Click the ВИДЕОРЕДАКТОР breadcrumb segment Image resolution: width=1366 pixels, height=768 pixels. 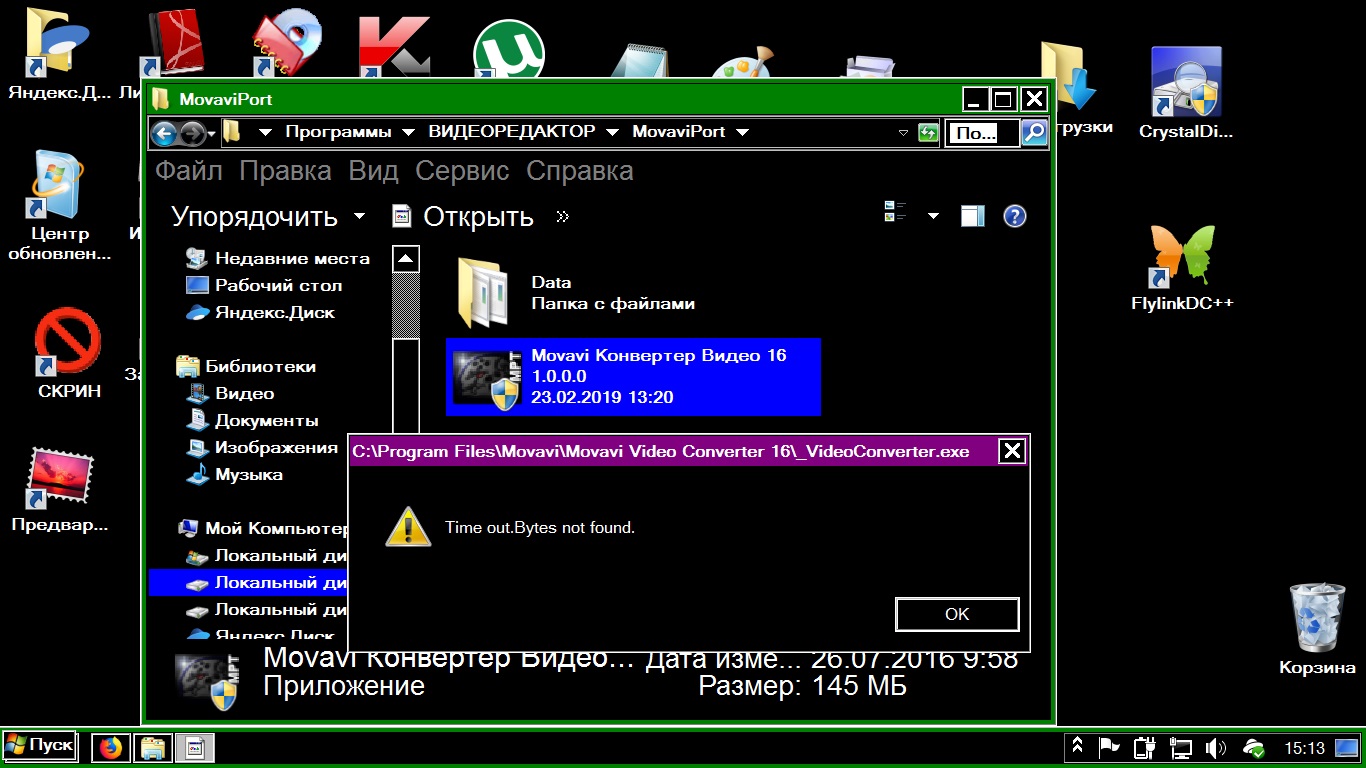click(512, 132)
